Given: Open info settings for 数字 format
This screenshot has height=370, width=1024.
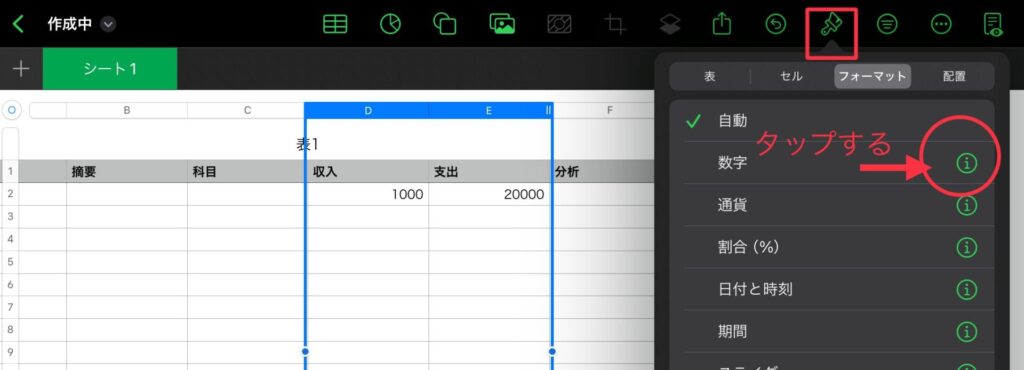Looking at the screenshot, I should (x=967, y=163).
